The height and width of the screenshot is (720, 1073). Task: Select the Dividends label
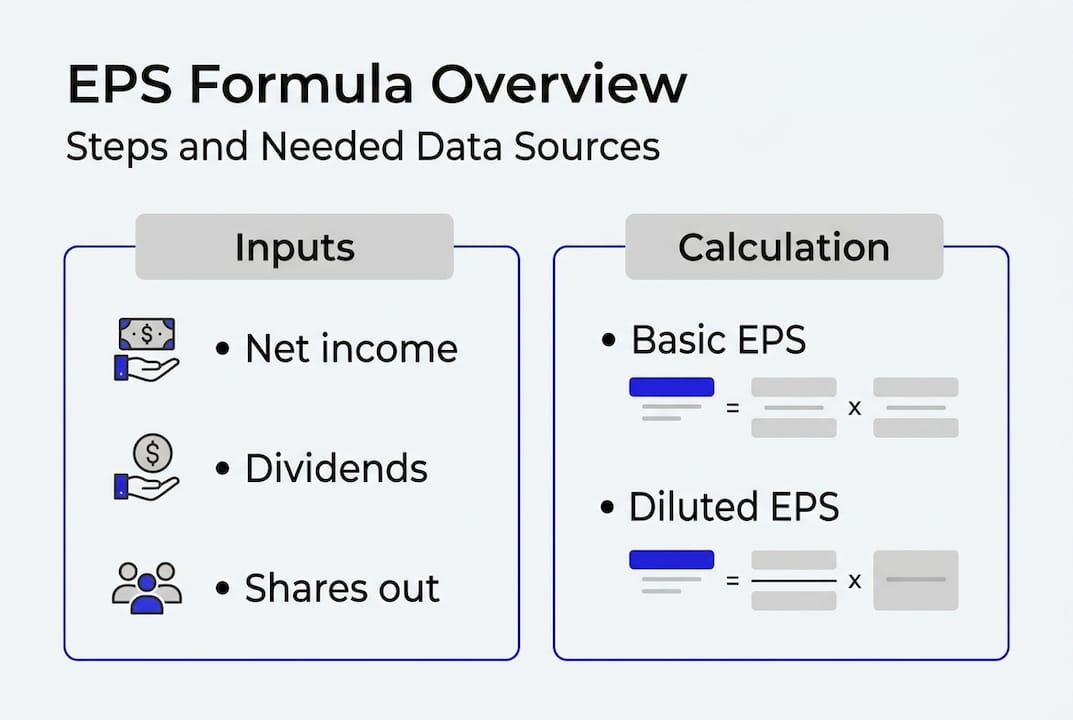pyautogui.click(x=336, y=468)
